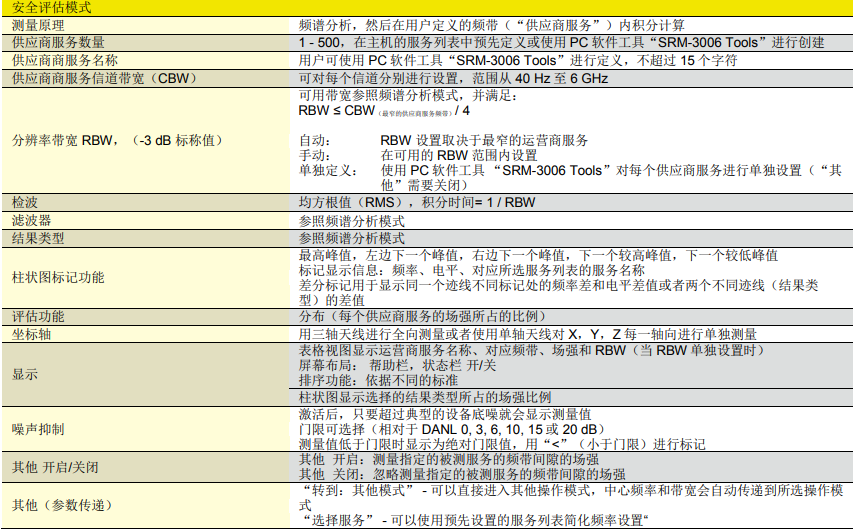
Task: Click the 检波 row label
Action: click(25, 202)
